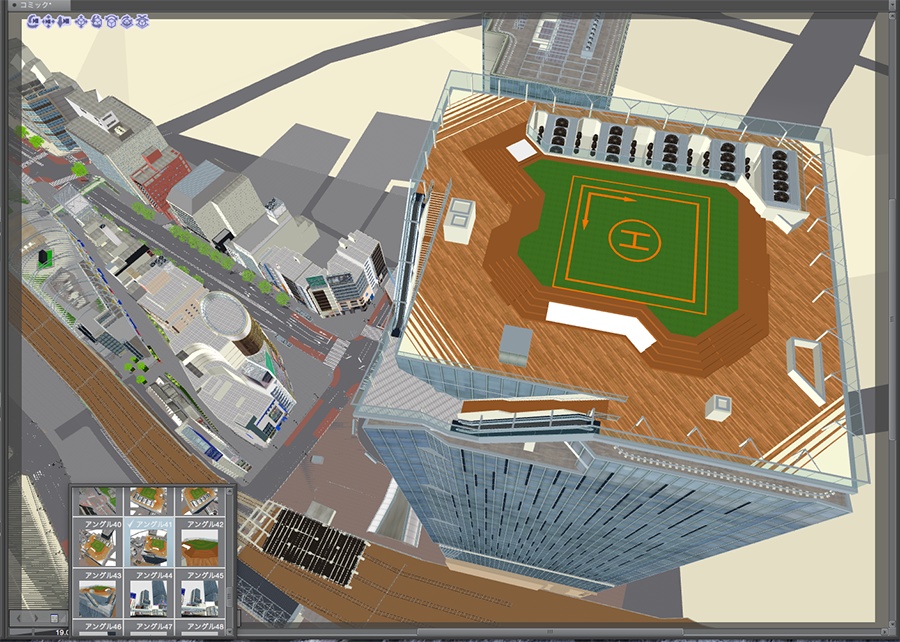This screenshot has height=642, width=900.
Task: Select the free rotate object manipulator icon
Action: [x=96, y=21]
